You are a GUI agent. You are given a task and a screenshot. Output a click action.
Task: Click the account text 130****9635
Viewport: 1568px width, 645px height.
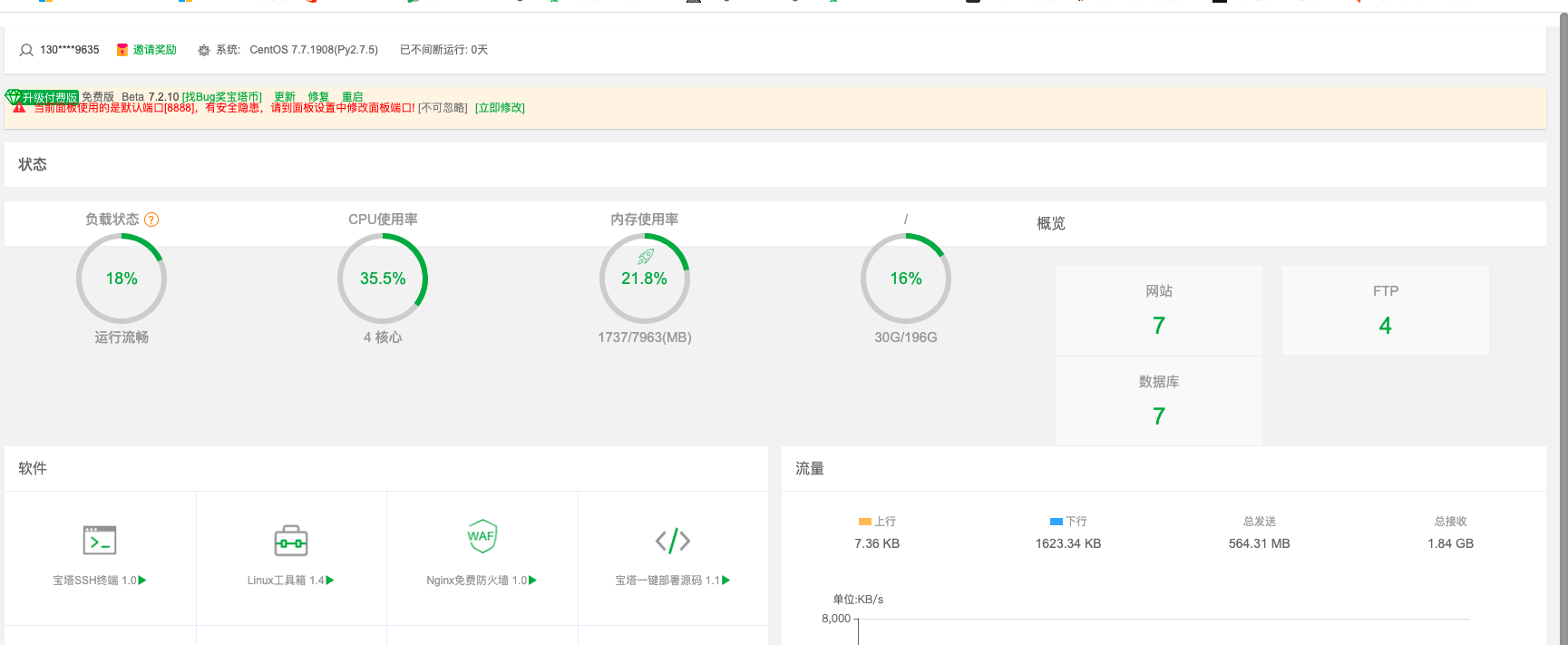tap(70, 50)
